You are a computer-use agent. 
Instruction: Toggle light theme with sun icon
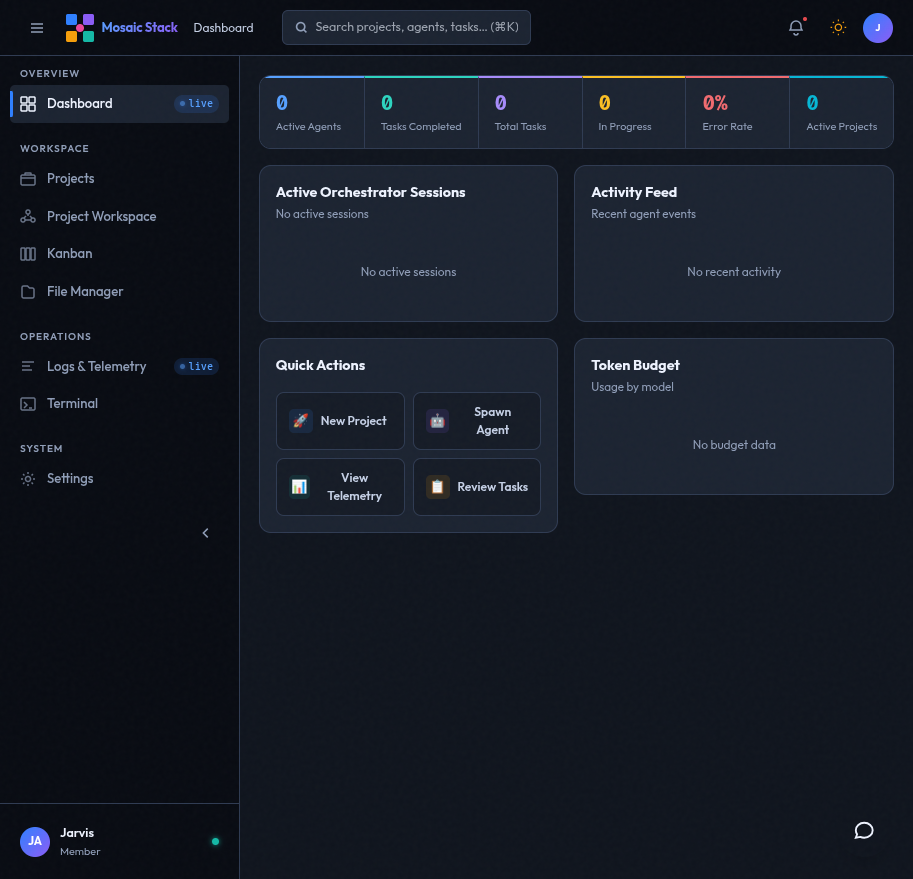pos(838,28)
